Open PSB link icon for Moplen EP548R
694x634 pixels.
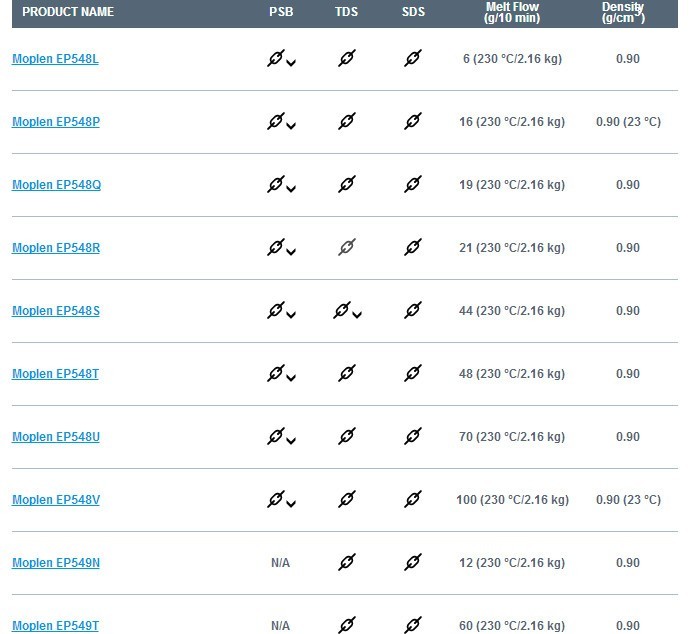(275, 247)
